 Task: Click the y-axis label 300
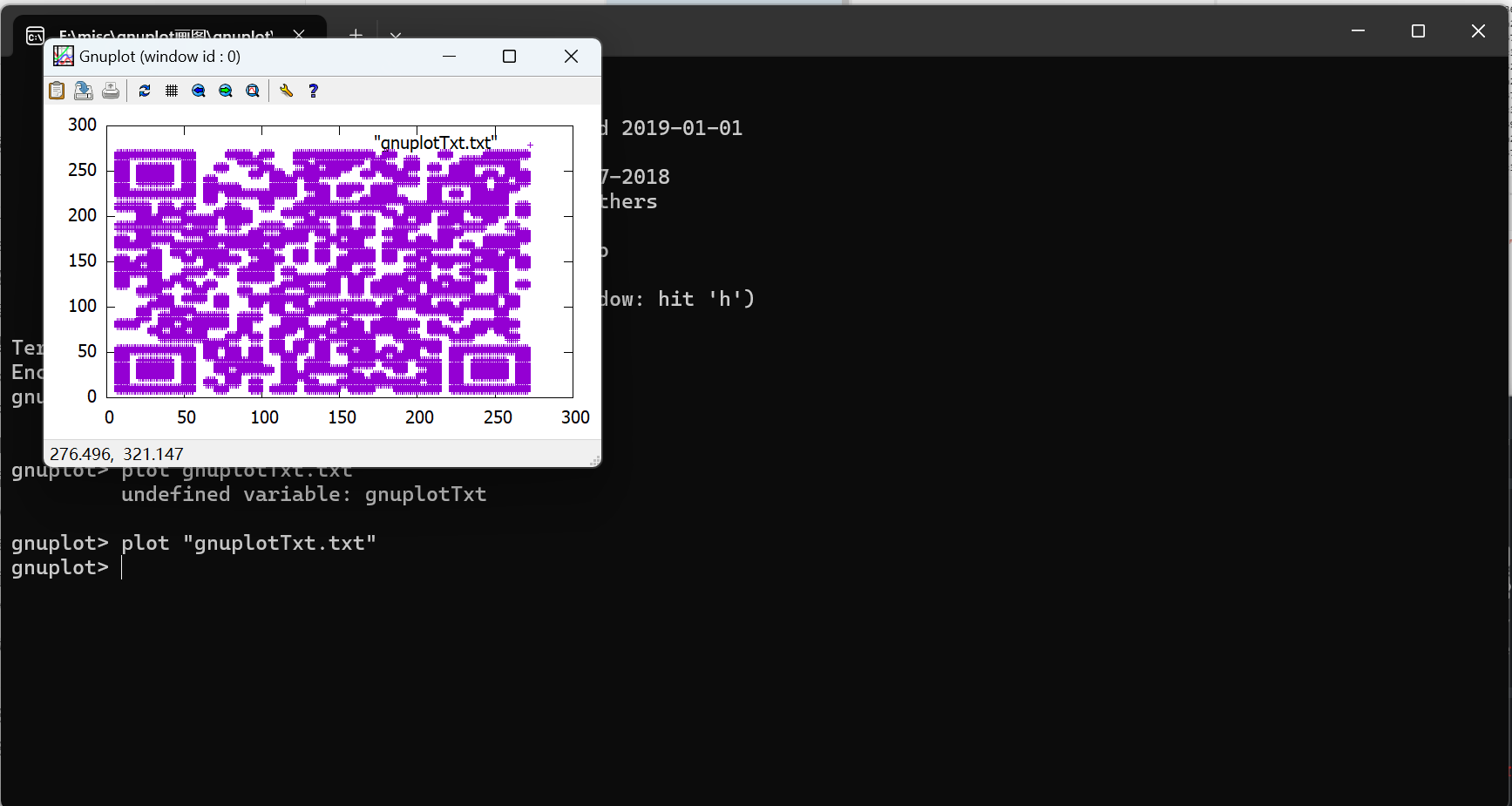tap(83, 125)
